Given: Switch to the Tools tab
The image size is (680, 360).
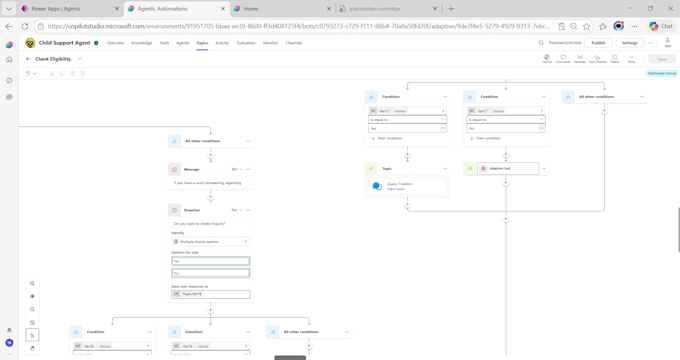Looking at the screenshot, I should click(x=164, y=43).
